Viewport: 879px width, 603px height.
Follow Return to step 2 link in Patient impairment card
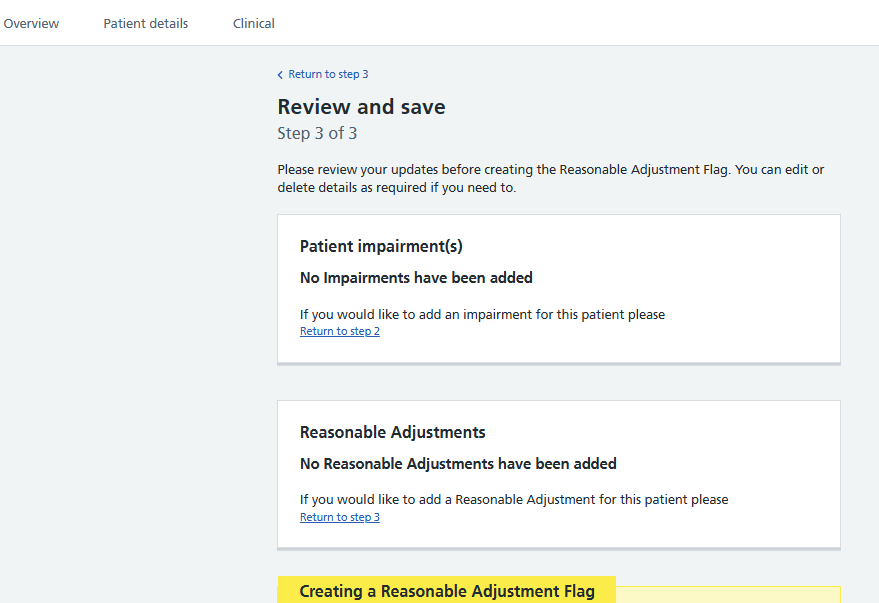coord(340,331)
